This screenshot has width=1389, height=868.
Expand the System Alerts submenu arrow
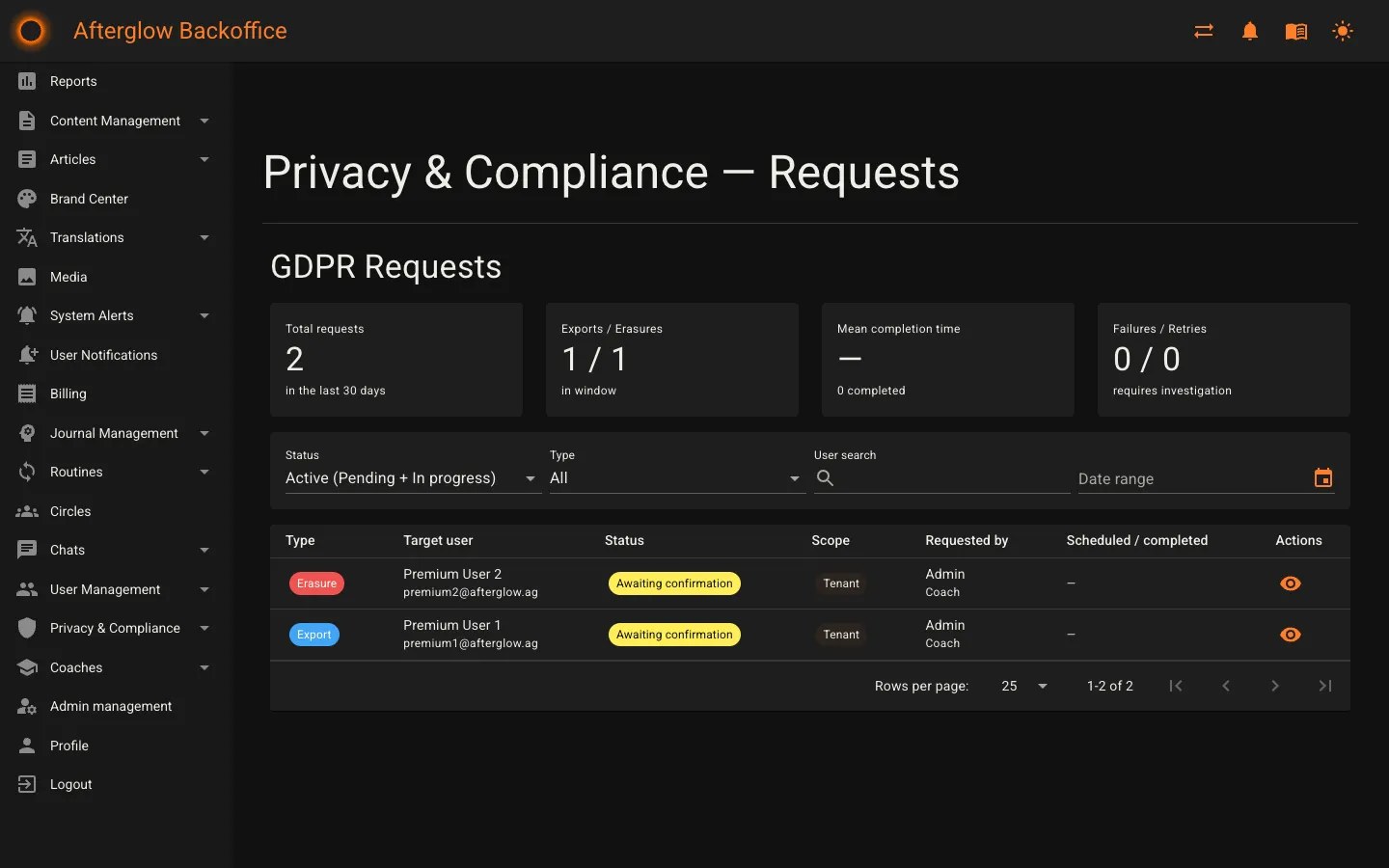pyautogui.click(x=204, y=315)
